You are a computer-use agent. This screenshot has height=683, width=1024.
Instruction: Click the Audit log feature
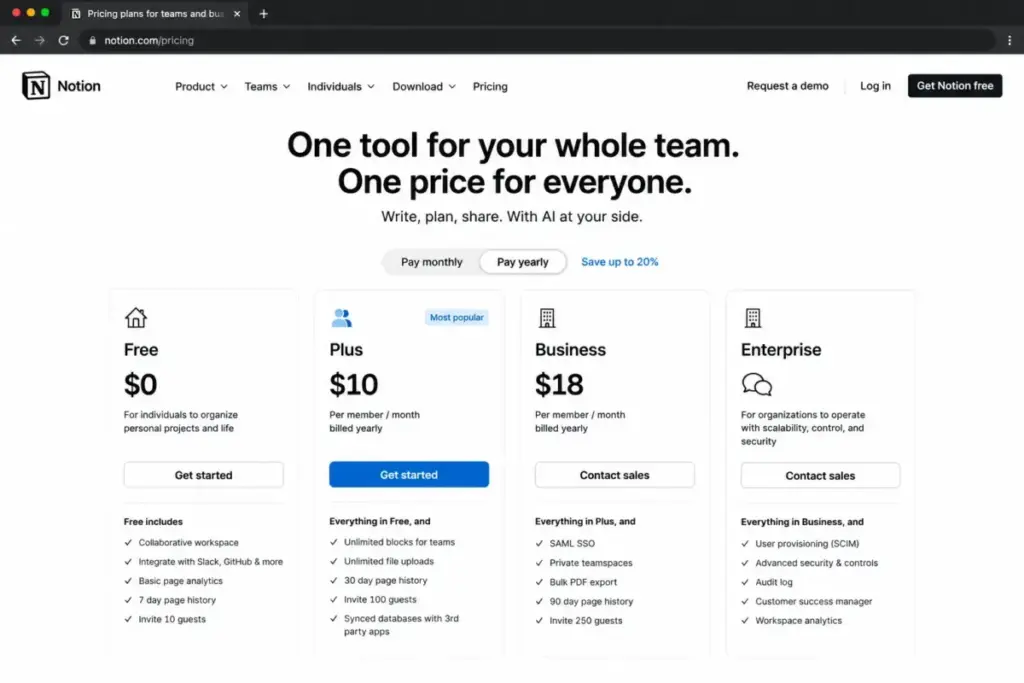click(x=773, y=582)
